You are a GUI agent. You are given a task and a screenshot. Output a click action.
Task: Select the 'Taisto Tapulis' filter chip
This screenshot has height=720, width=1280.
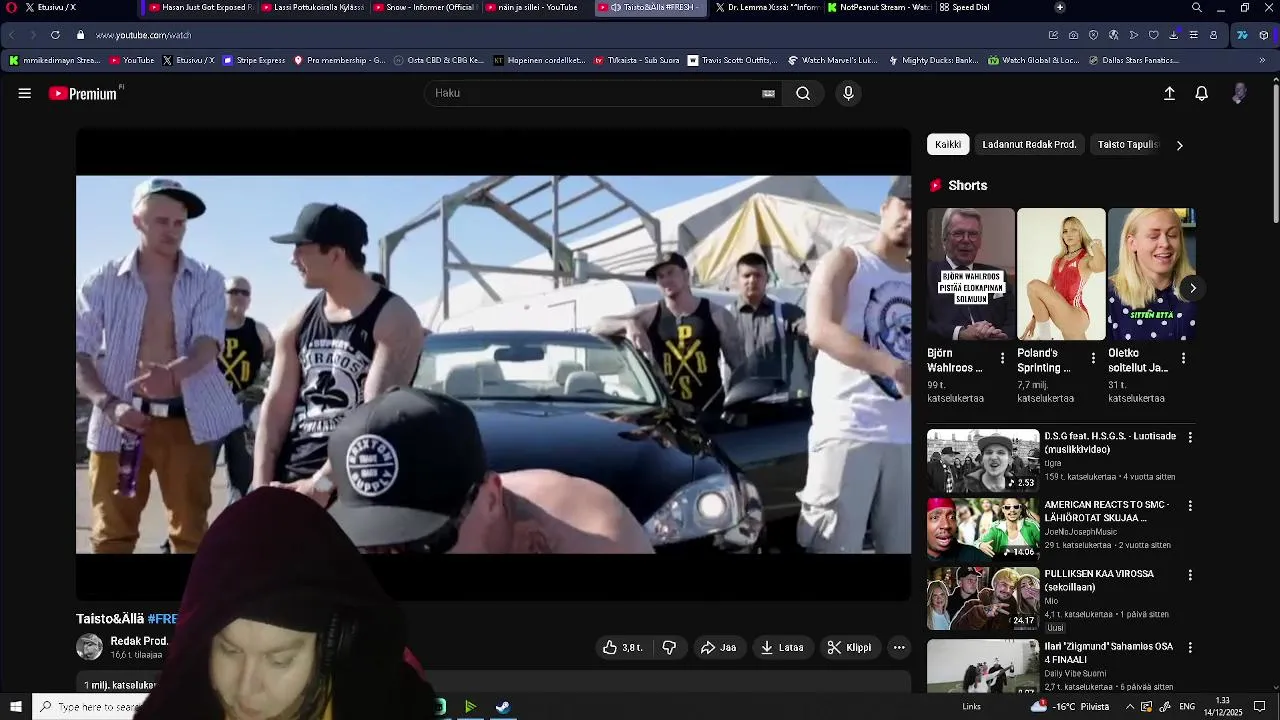[1127, 145]
